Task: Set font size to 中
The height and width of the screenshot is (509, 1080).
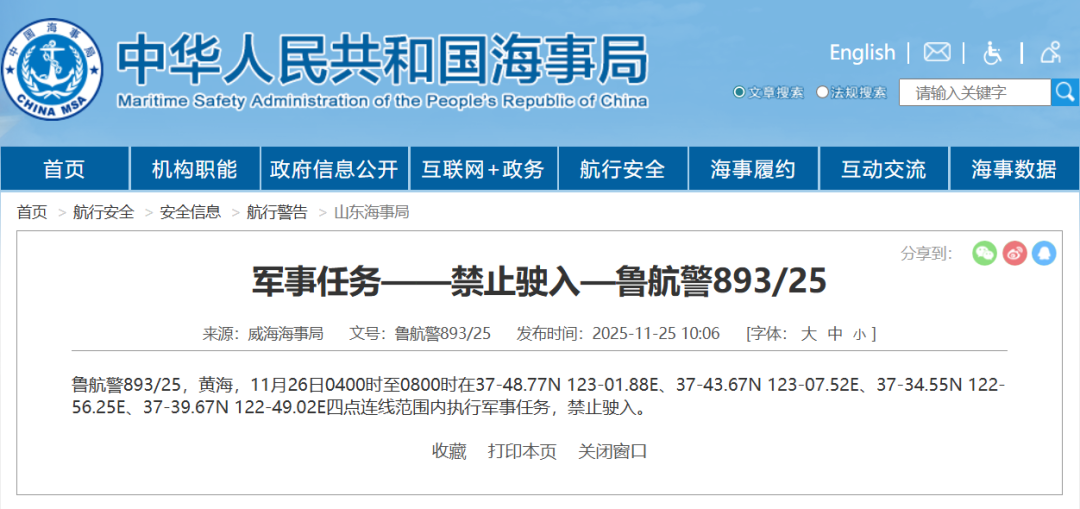Action: (835, 334)
